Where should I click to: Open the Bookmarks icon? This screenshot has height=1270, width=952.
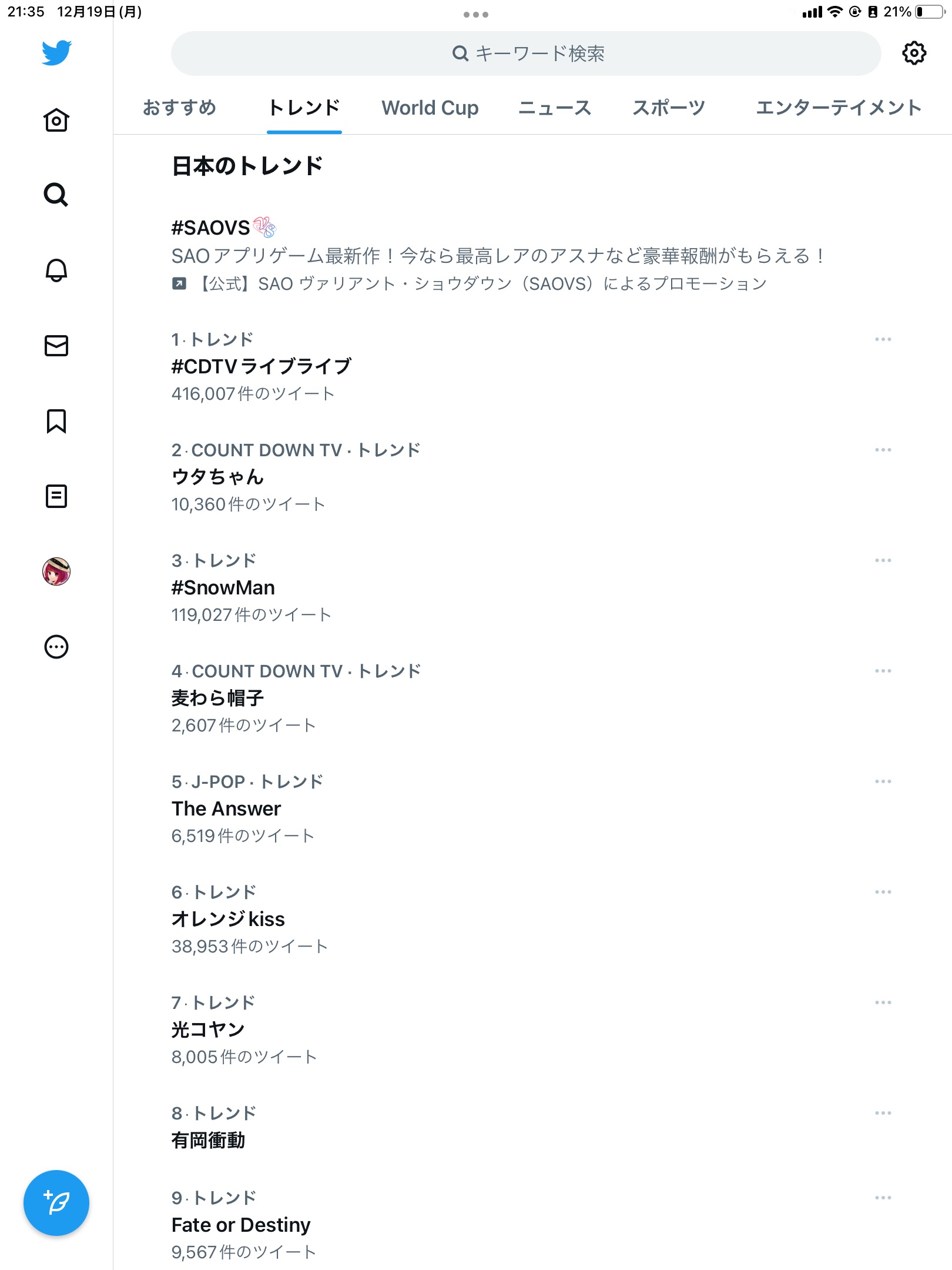56,421
